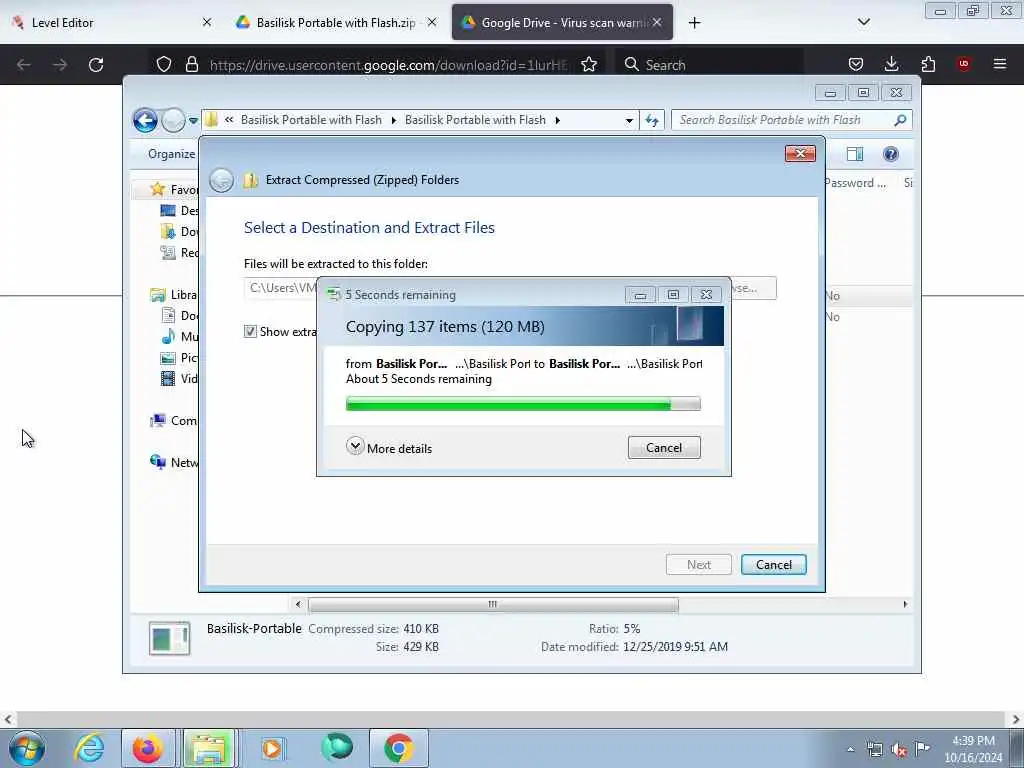The width and height of the screenshot is (1024, 768).
Task: Open Windows Explorer taskbar button
Action: coord(209,748)
